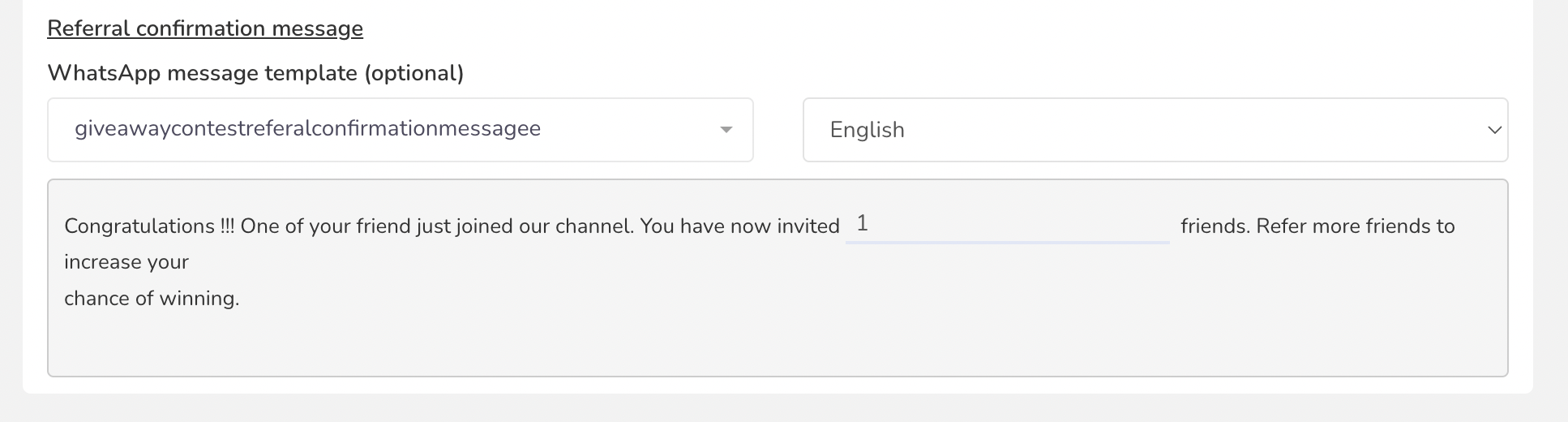
Task: Open the WhatsApp message template dropdown
Action: tap(401, 130)
